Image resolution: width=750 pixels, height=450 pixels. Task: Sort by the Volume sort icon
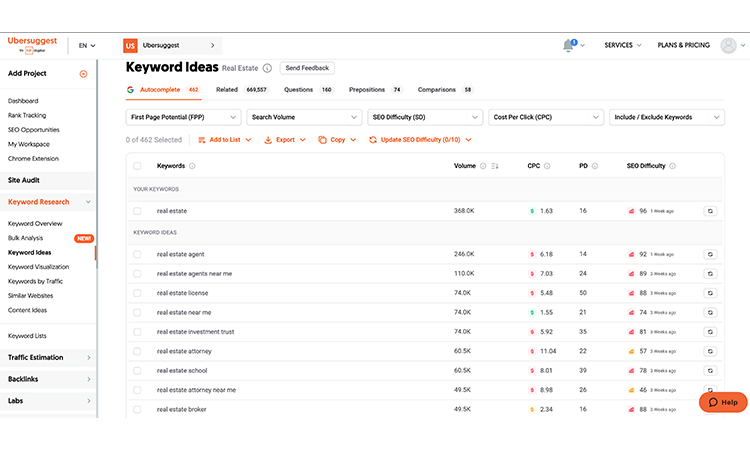[495, 166]
